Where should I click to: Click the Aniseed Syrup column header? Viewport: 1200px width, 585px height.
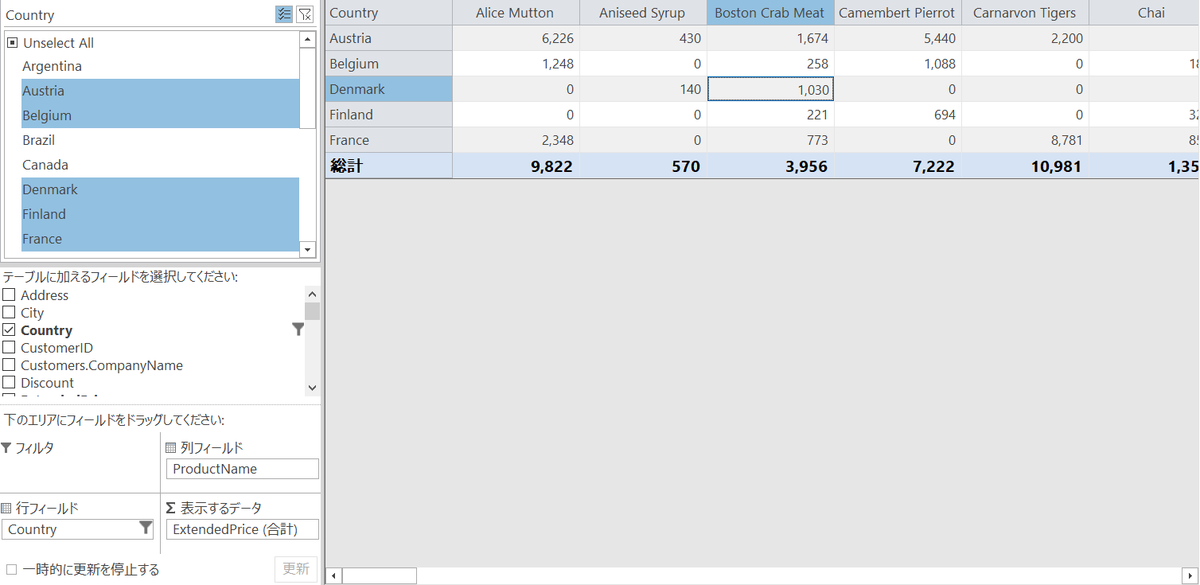[x=643, y=13]
